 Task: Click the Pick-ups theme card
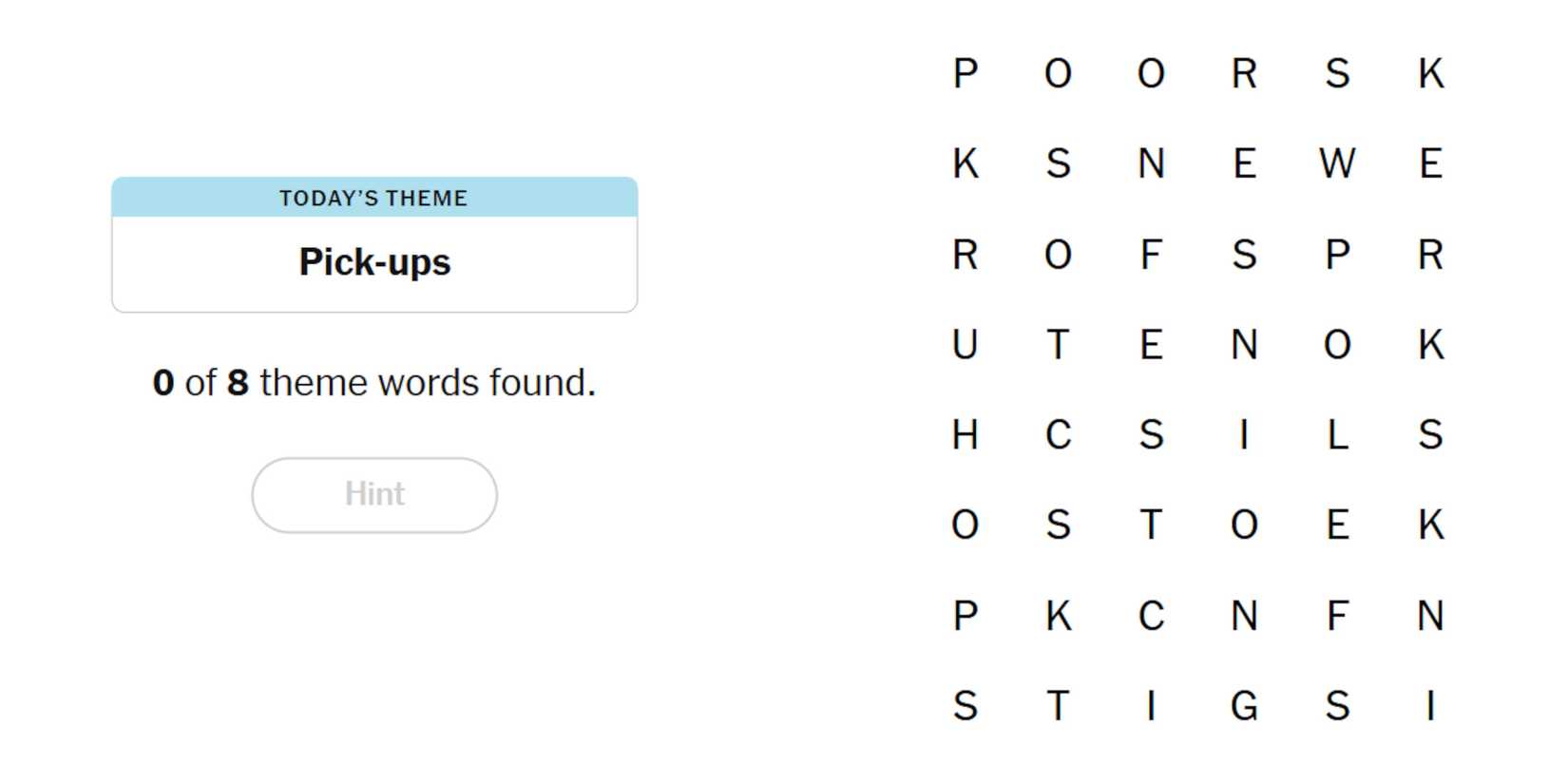pos(374,245)
